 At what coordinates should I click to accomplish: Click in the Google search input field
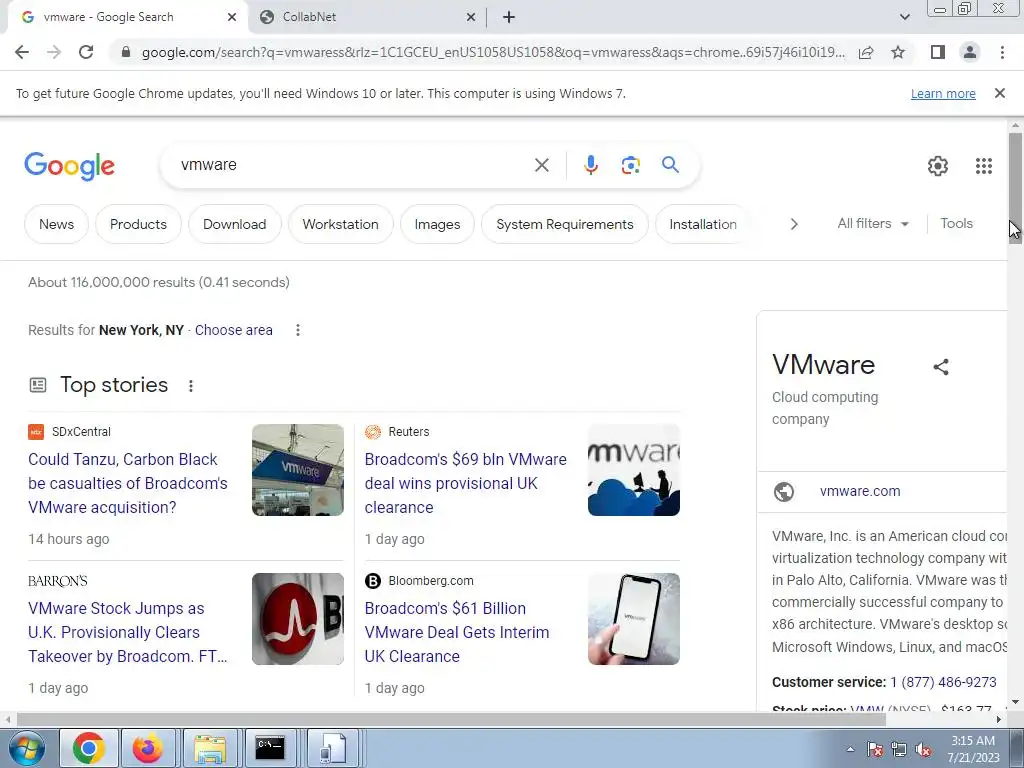tap(353, 165)
